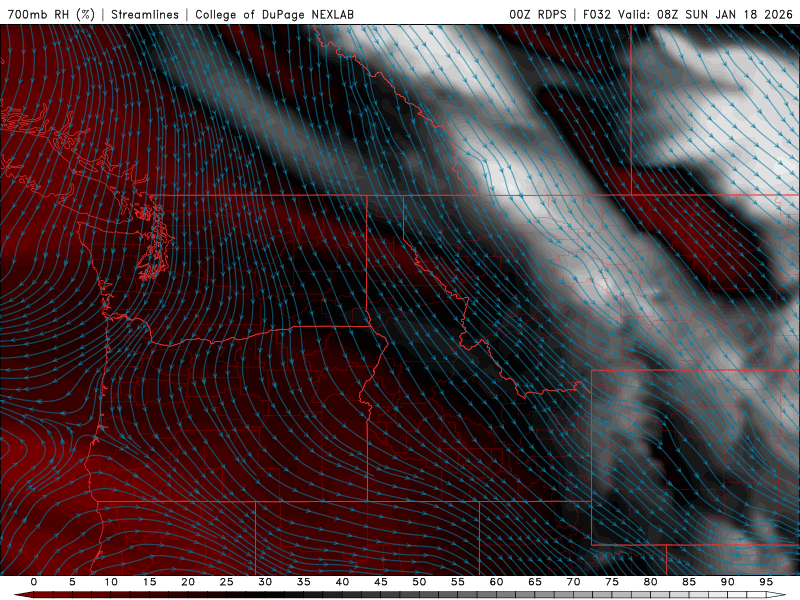Viewport: 800px width, 600px height.
Task: Click the colorbar tick label '20'
Action: pos(188,582)
